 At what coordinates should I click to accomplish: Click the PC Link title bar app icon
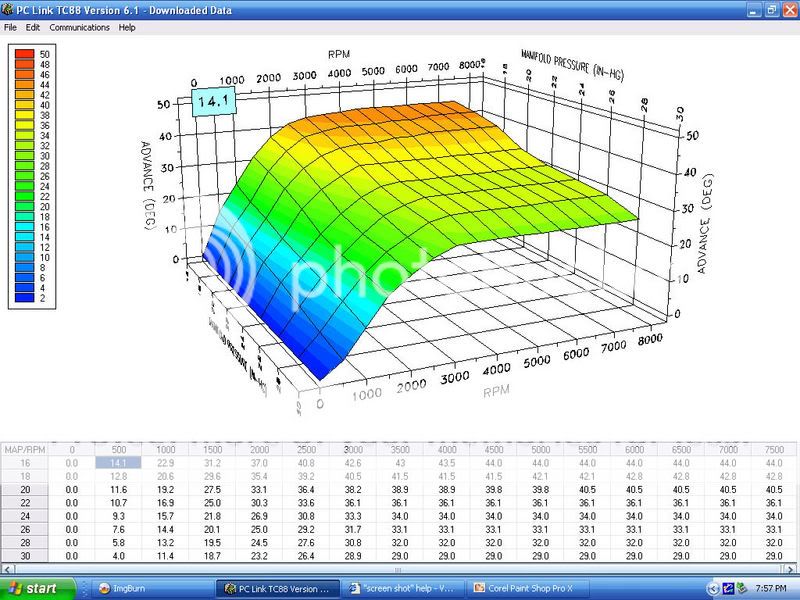[9, 10]
